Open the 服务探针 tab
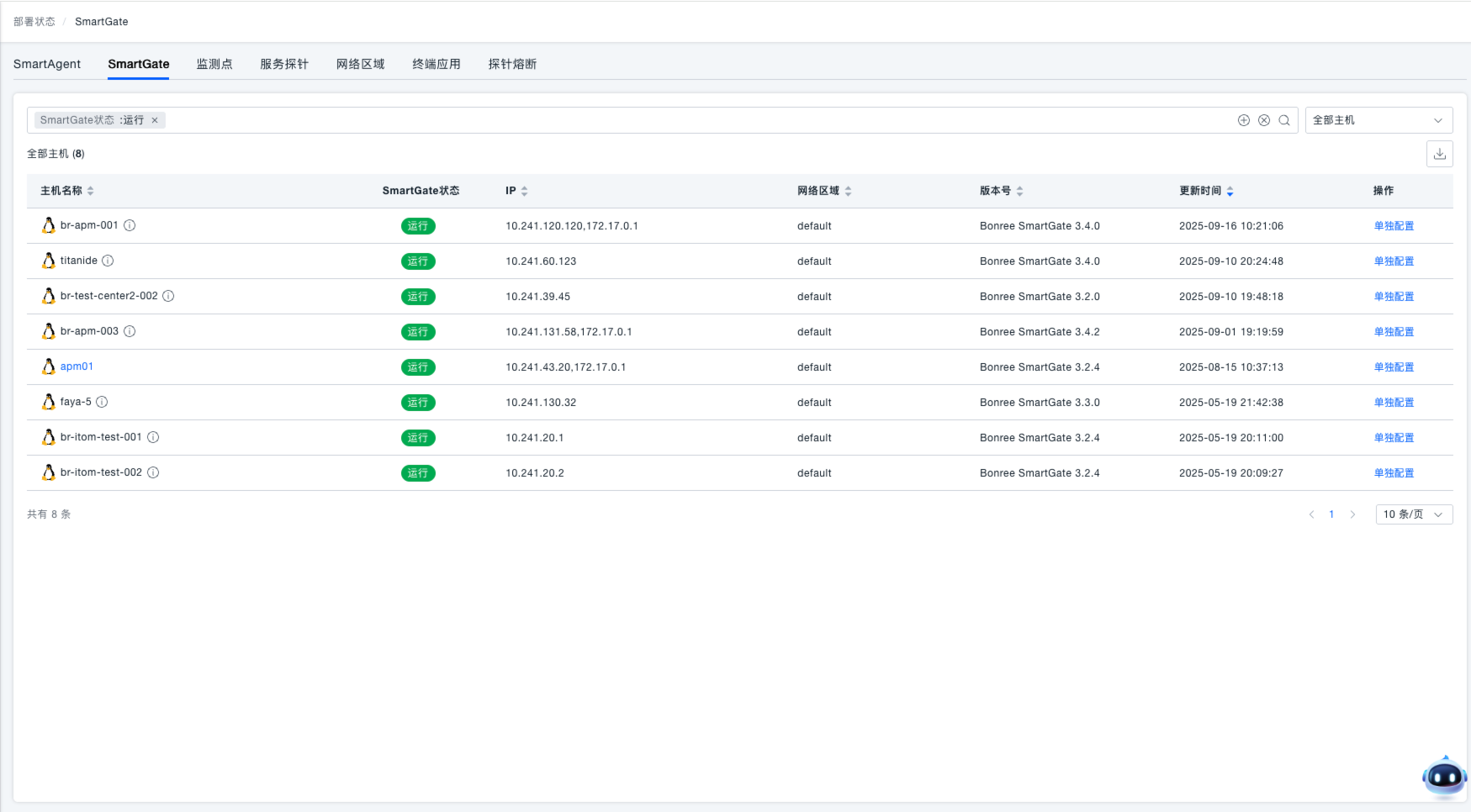 click(284, 64)
